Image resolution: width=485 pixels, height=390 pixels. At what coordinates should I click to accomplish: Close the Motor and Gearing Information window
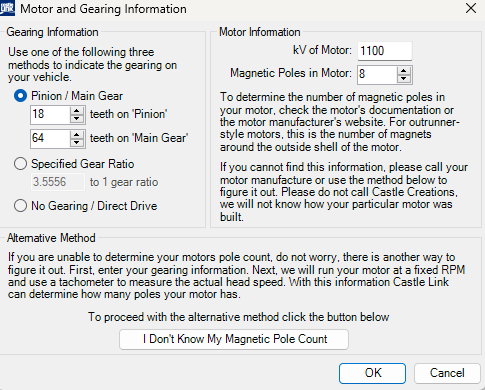(471, 8)
